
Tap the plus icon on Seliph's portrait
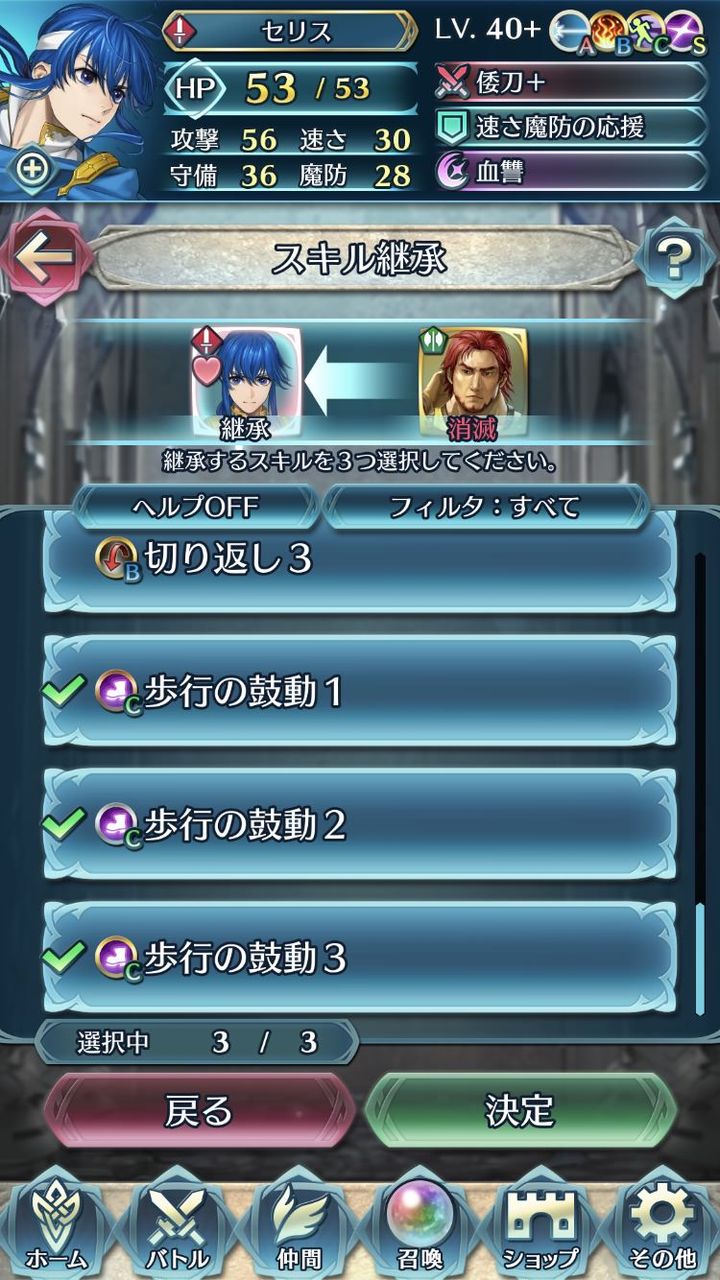click(31, 168)
